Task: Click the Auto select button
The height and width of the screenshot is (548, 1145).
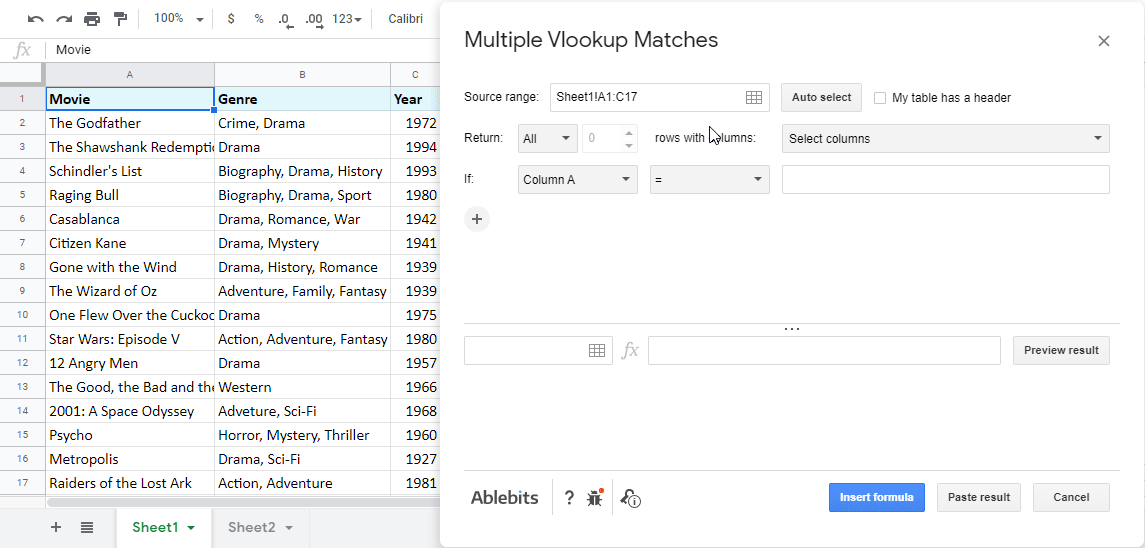Action: pos(822,97)
